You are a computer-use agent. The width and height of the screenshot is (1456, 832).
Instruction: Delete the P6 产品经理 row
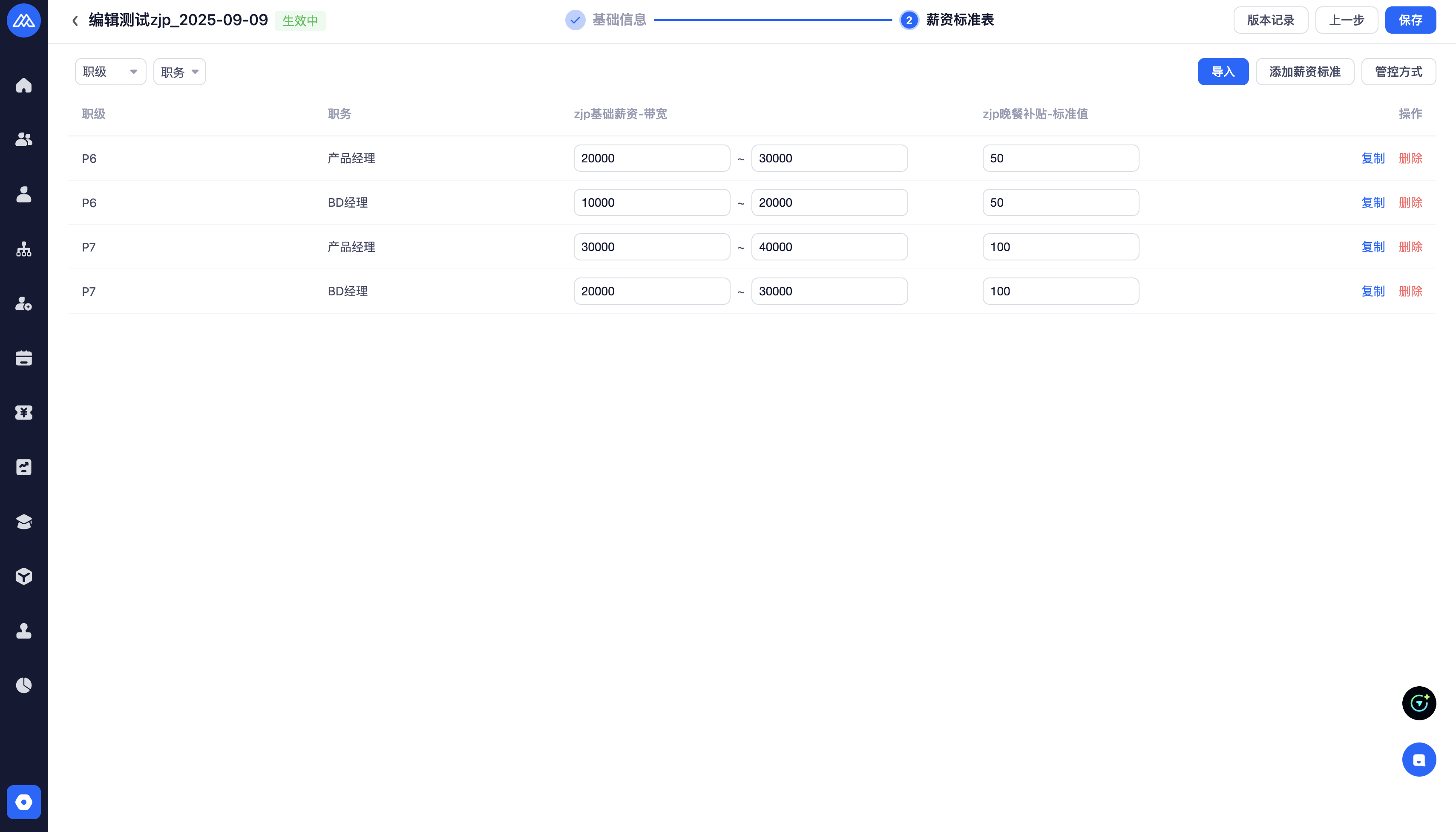(1410, 158)
